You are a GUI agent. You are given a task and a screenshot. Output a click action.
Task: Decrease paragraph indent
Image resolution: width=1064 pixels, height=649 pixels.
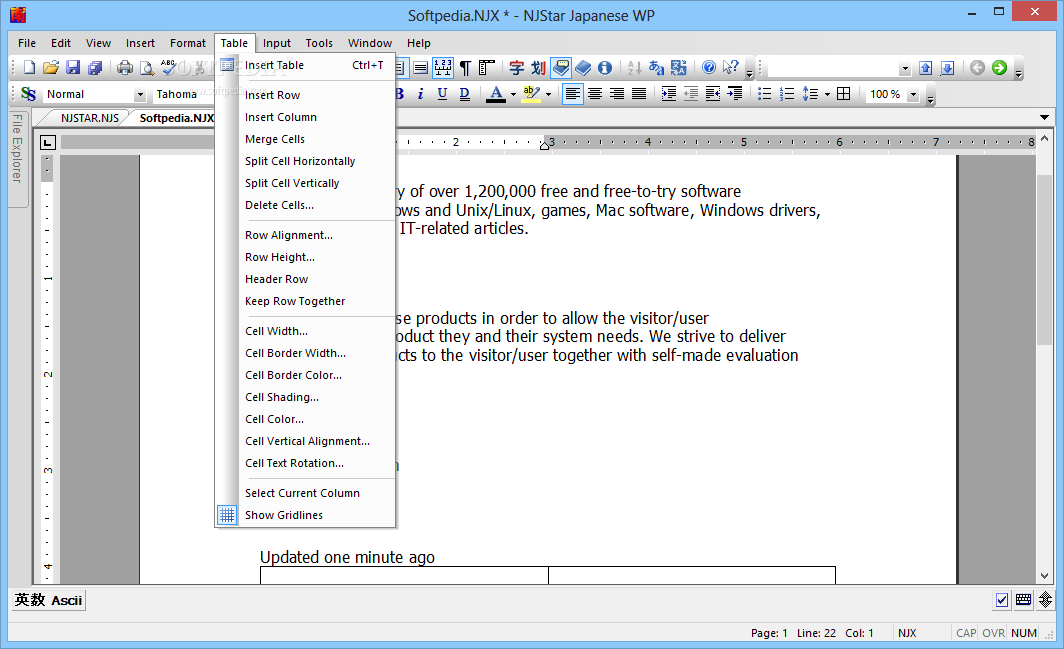tap(691, 94)
